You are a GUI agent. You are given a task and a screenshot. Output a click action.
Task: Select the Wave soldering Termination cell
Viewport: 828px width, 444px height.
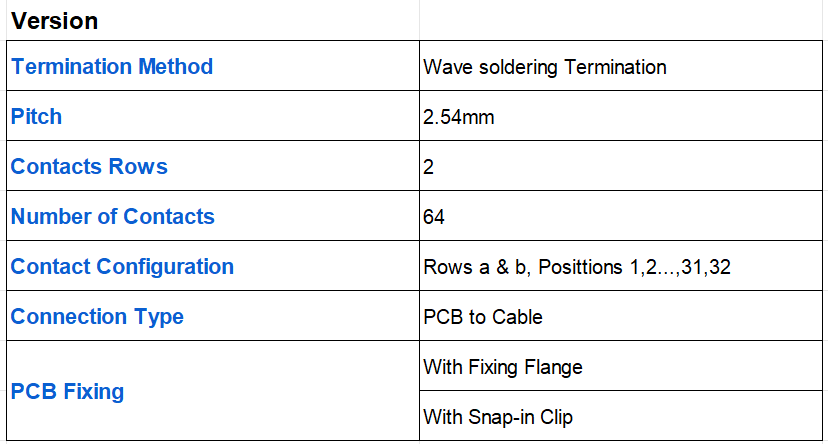621,65
